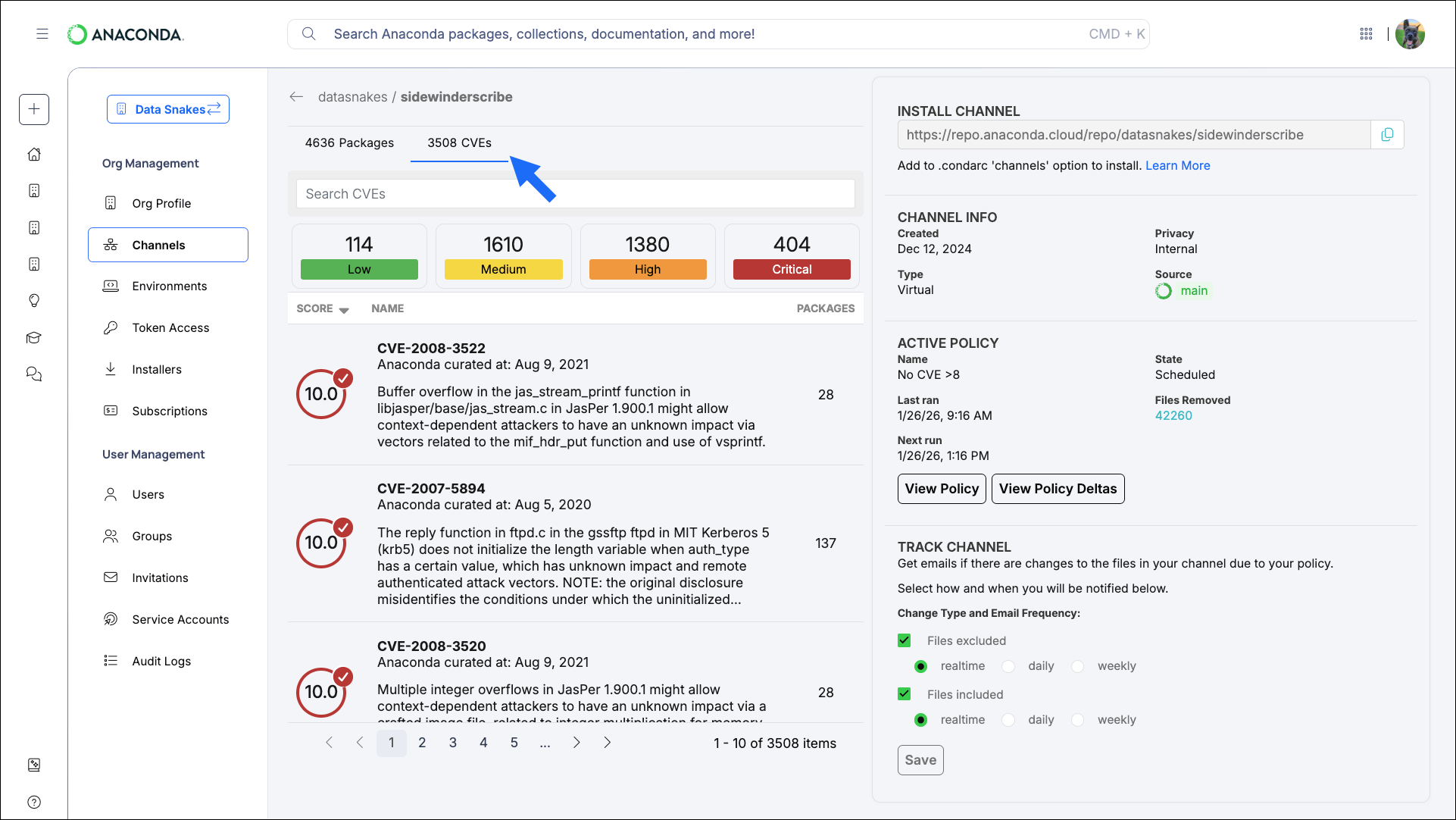The image size is (1456, 820).
Task: Open CVE-2007-5894 entry
Action: tap(431, 489)
